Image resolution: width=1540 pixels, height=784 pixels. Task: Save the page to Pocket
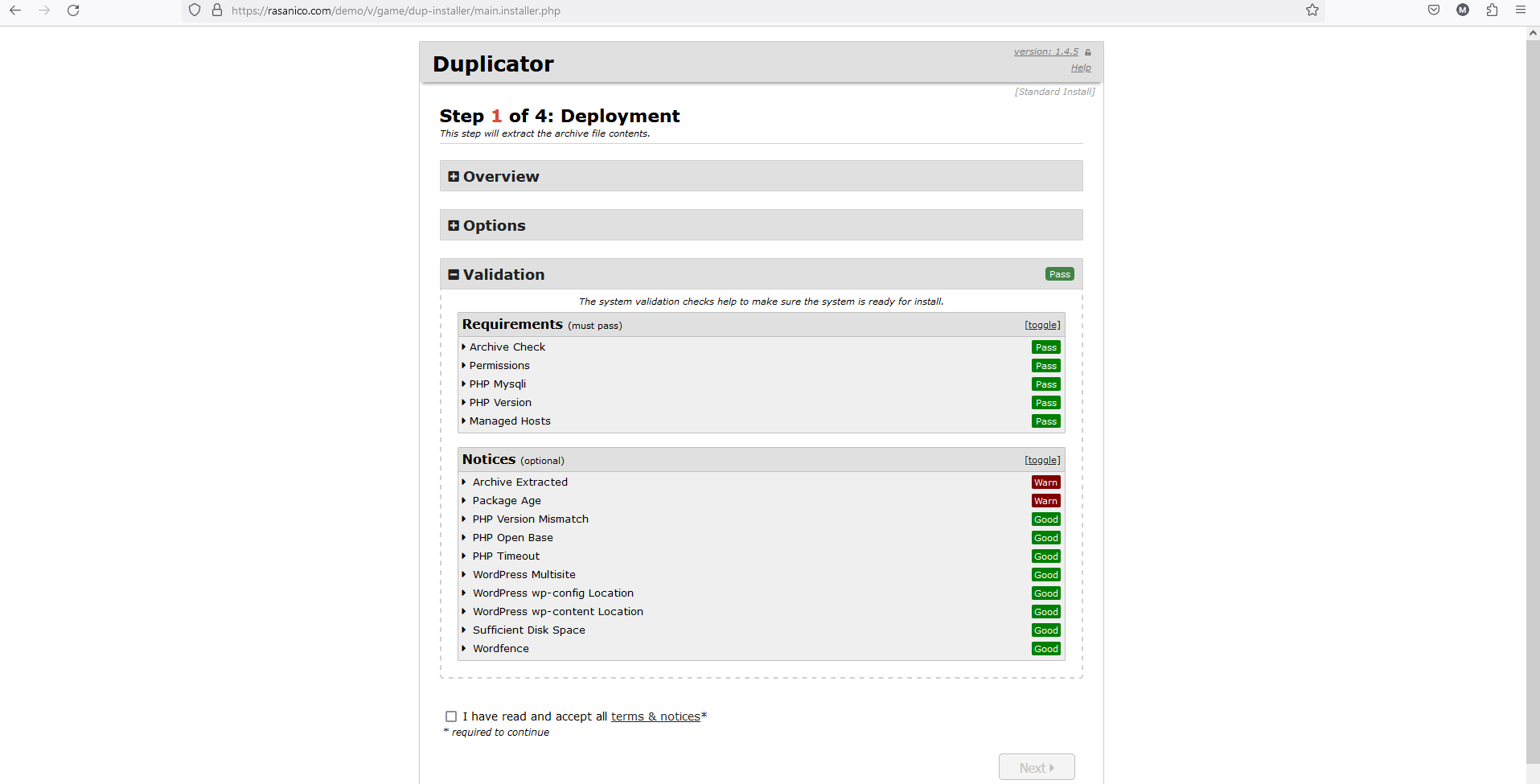[x=1433, y=10]
